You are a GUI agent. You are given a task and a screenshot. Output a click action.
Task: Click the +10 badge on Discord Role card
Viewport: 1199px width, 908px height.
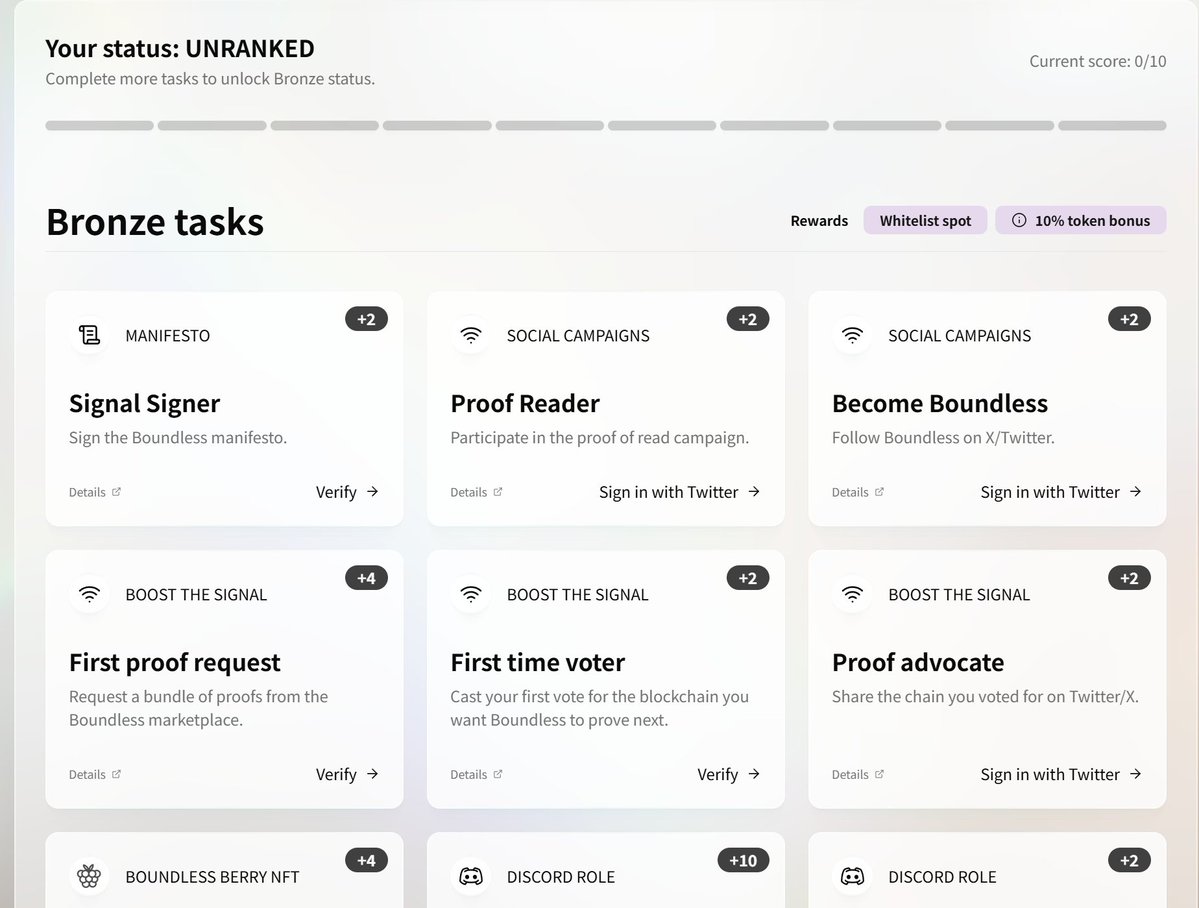(x=743, y=861)
